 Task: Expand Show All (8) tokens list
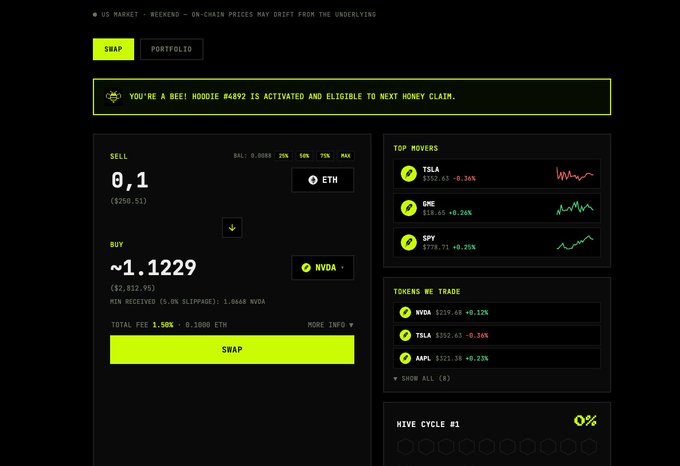(422, 378)
